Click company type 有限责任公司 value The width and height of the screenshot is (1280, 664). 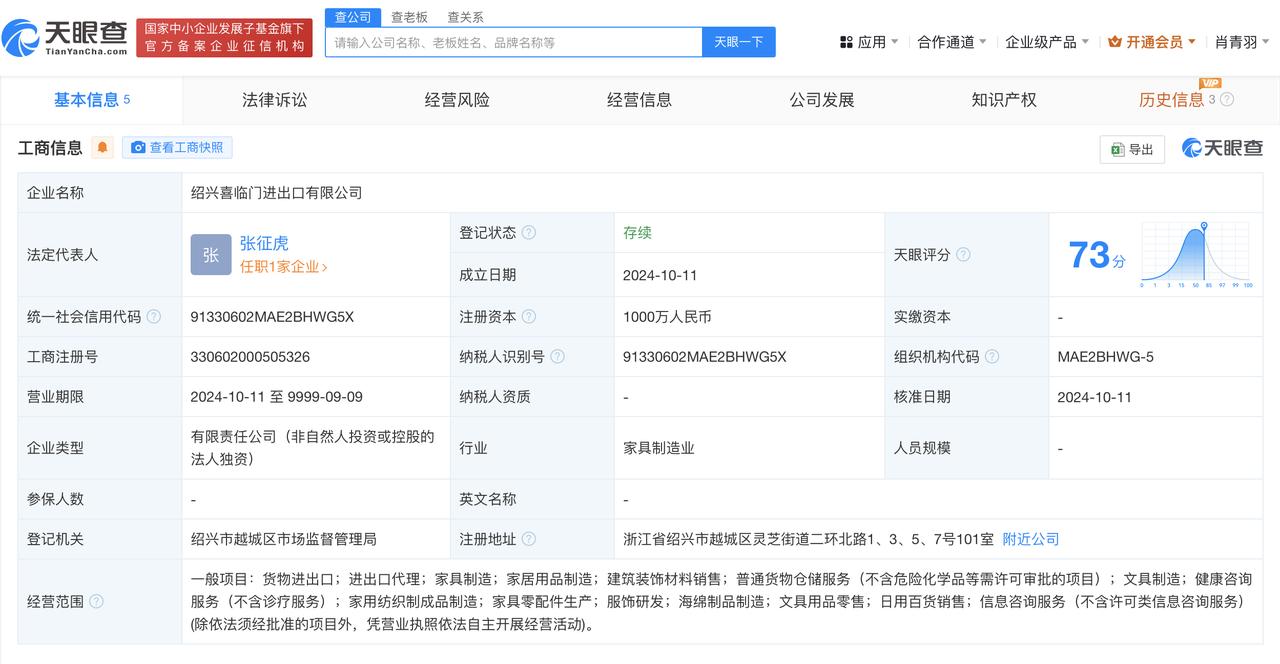[313, 448]
